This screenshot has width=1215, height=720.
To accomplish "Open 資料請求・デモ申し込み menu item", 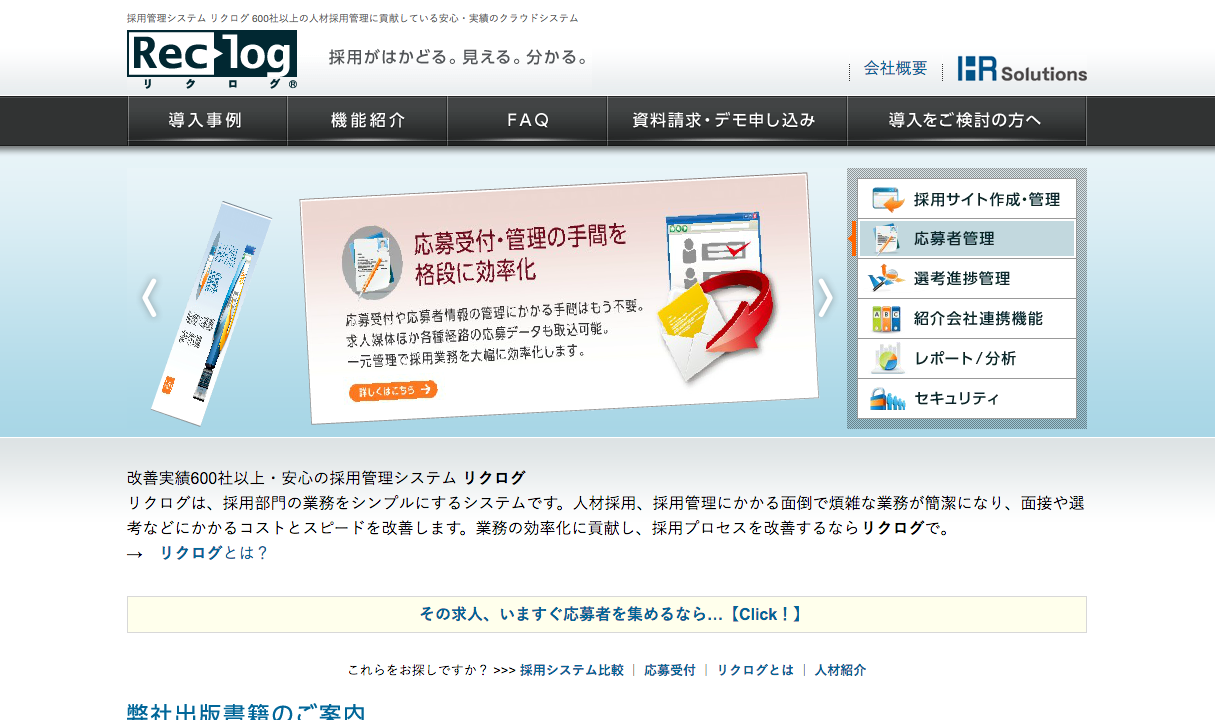I will click(726, 121).
